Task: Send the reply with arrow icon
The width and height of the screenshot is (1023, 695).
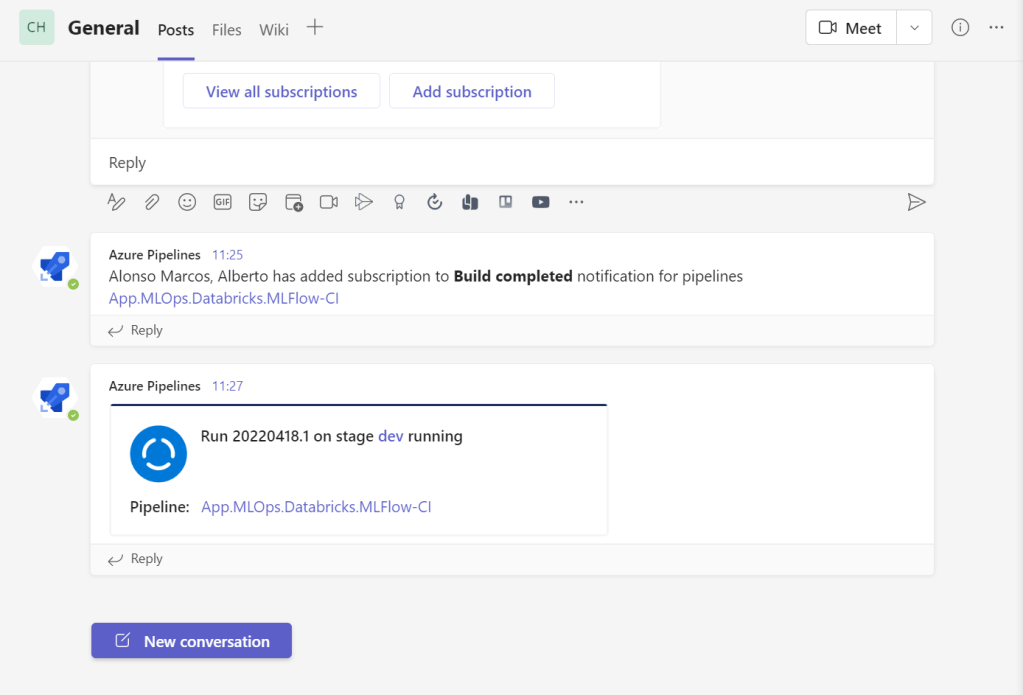Action: pyautogui.click(x=915, y=202)
